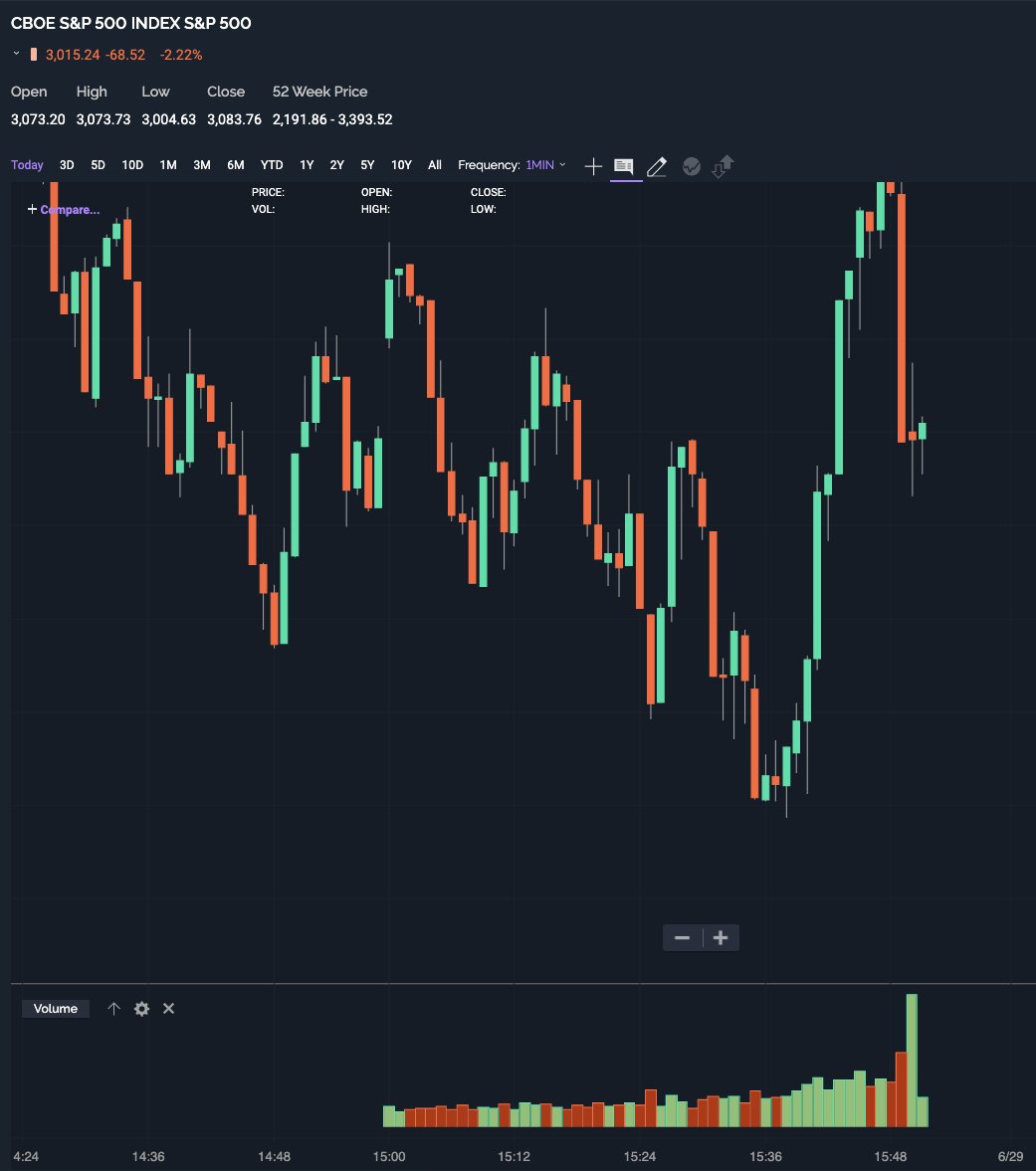This screenshot has height=1171, width=1036.
Task: Click the chart events globe icon
Action: click(691, 166)
